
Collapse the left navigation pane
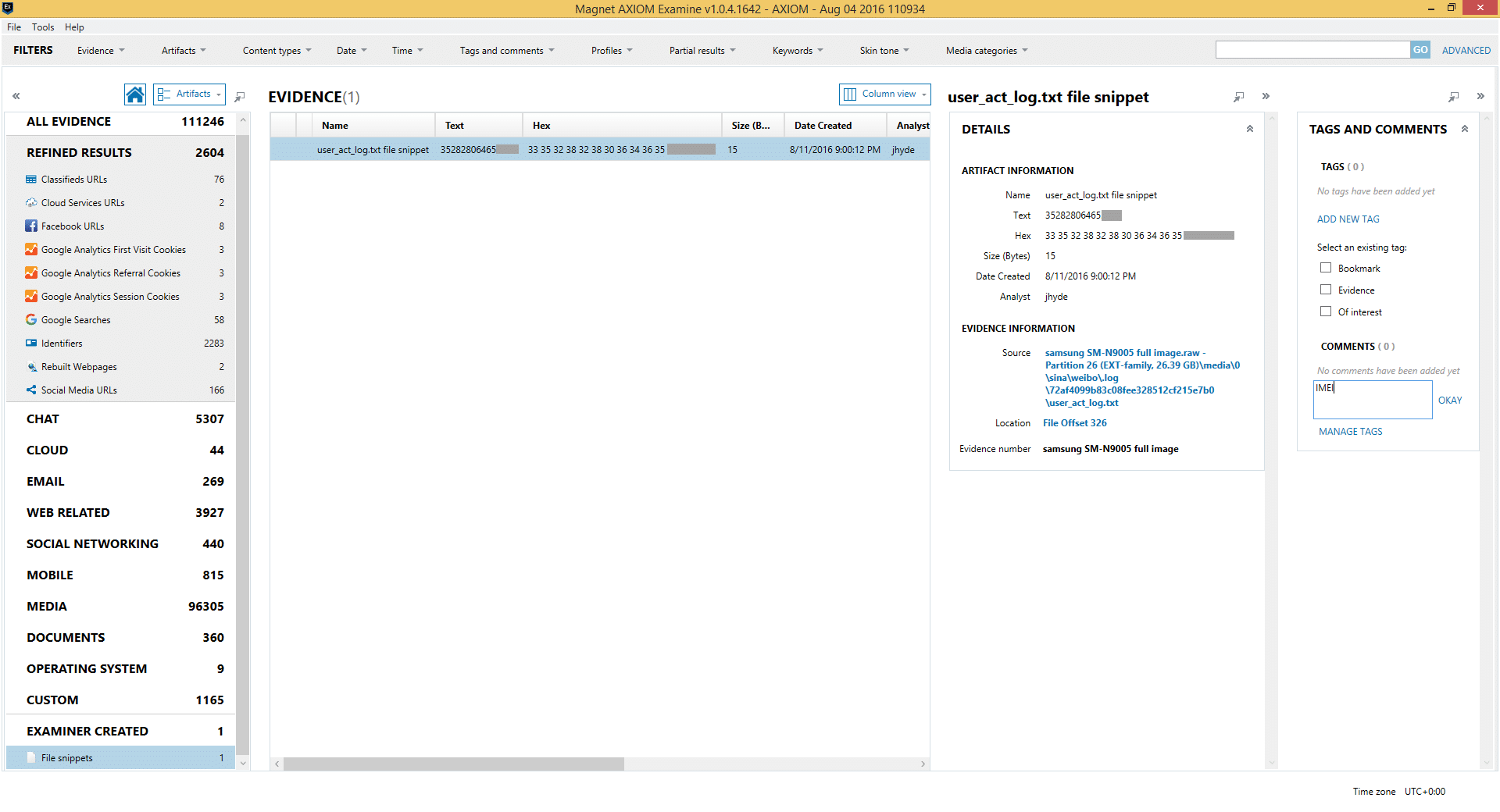(x=16, y=96)
